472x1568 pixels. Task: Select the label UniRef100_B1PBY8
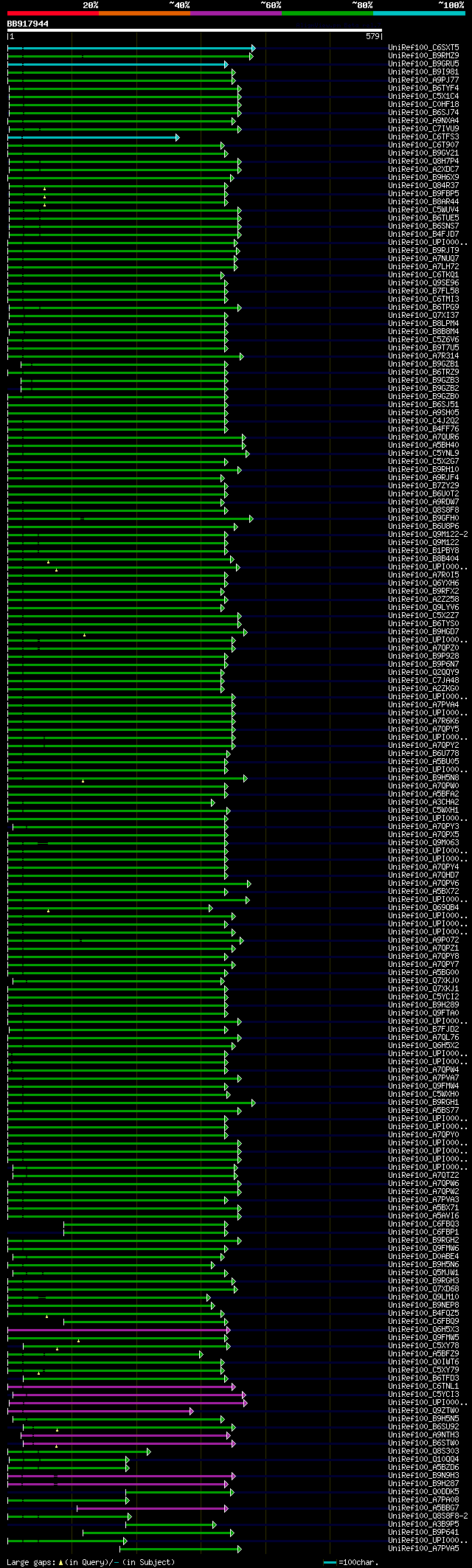(x=423, y=550)
